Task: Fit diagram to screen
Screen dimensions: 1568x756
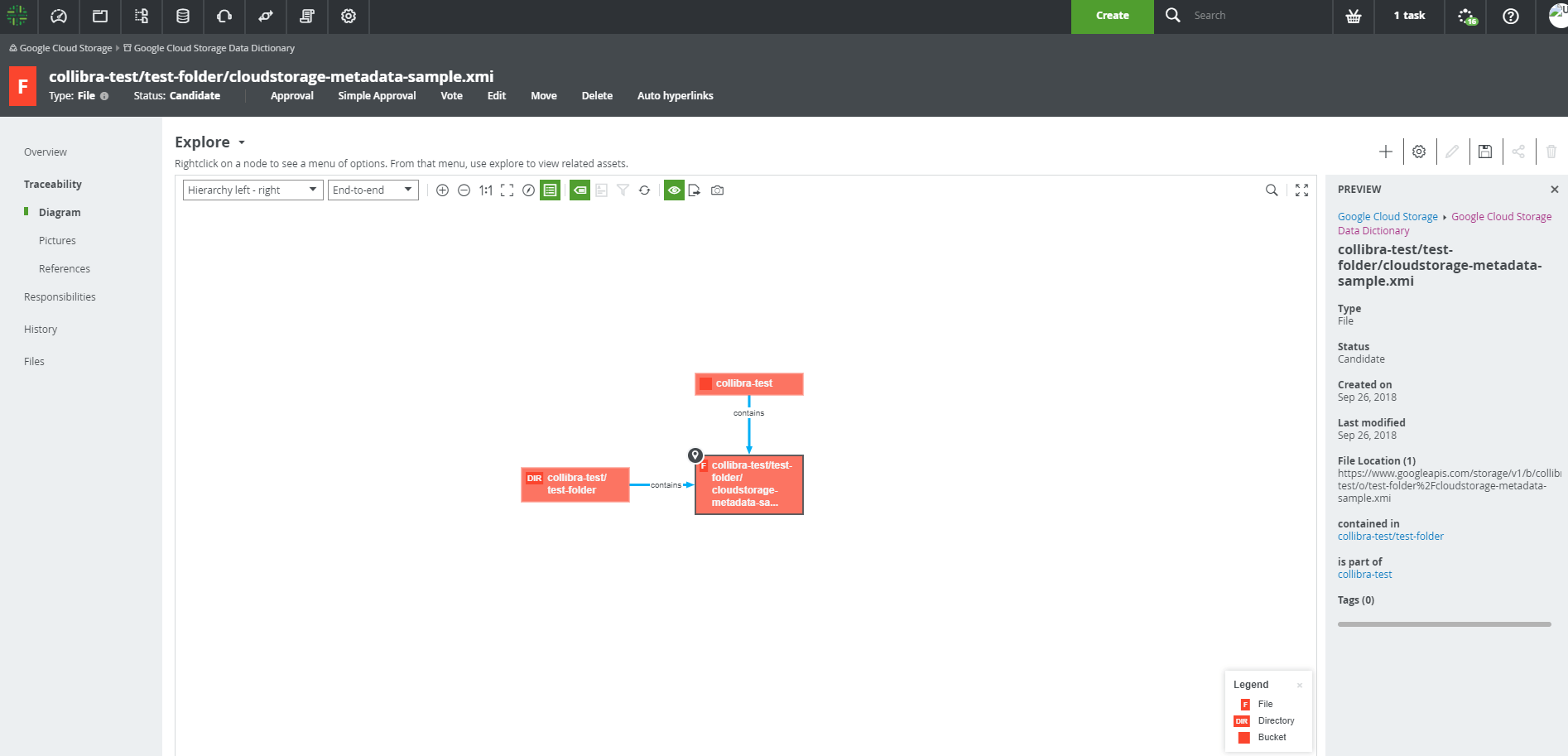Action: coord(507,190)
